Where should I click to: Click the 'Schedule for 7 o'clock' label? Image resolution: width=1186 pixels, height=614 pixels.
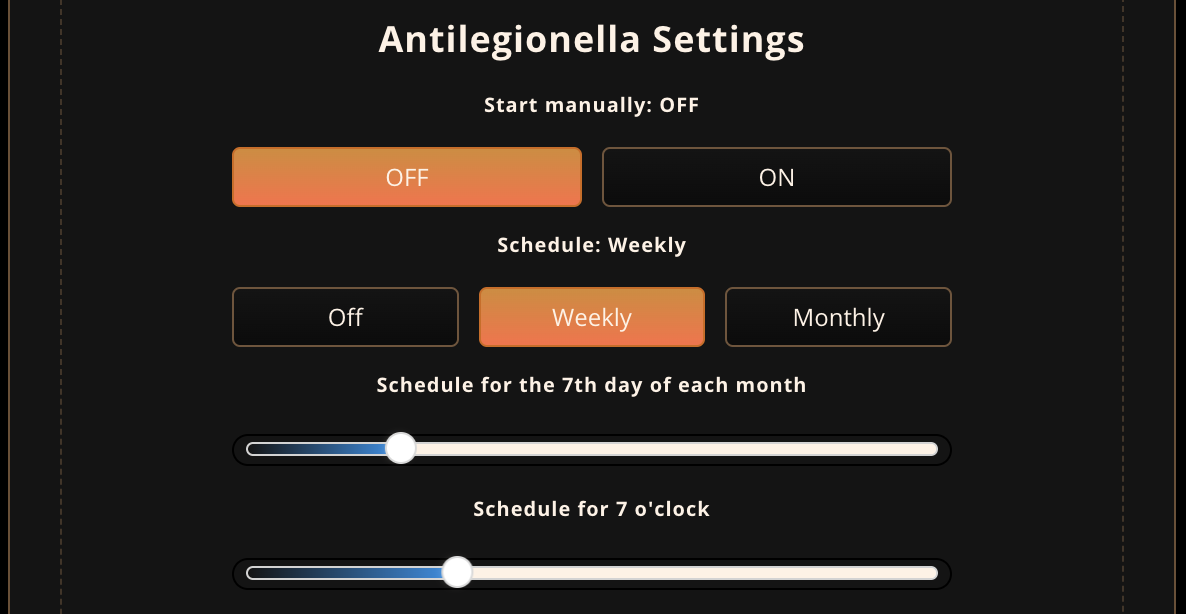(591, 509)
